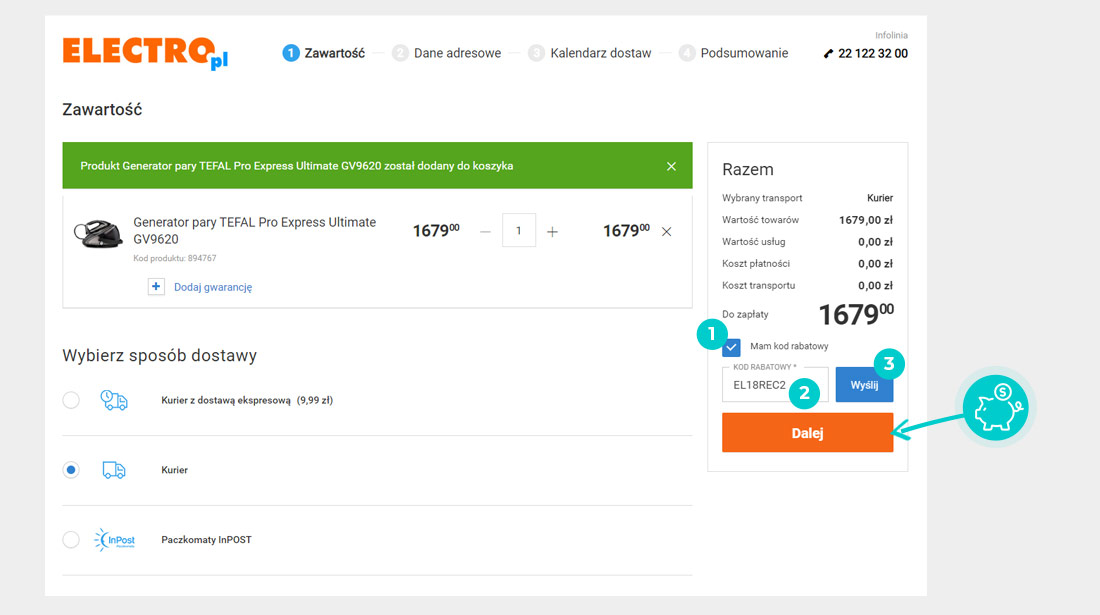
Task: Open the Dodaj gwarancję link
Action: pos(213,287)
